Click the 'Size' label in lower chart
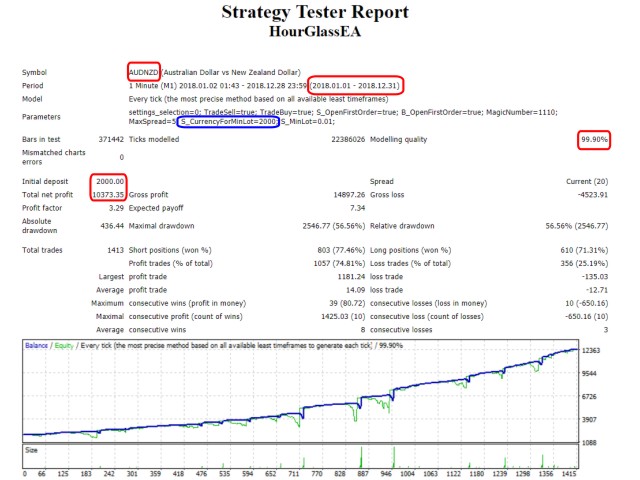640x480 pixels. coord(31,450)
